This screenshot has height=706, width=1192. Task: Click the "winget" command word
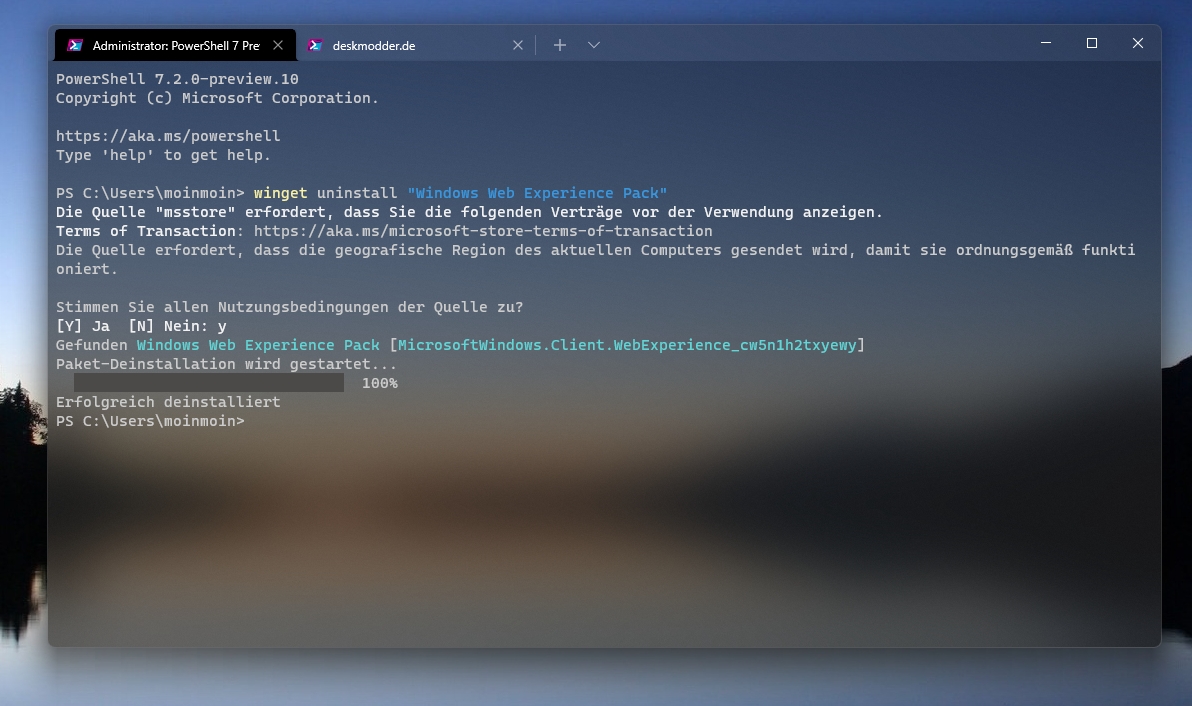[x=281, y=193]
